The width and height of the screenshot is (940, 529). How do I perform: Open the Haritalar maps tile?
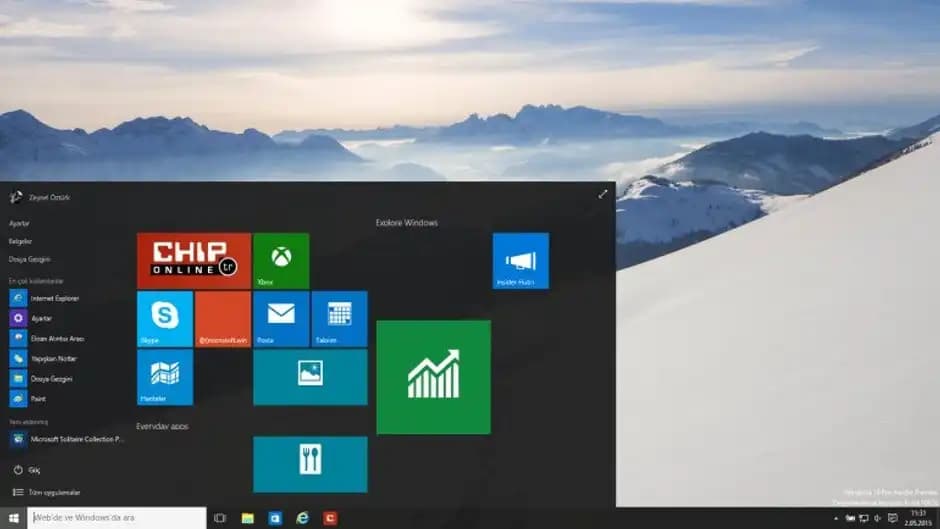[165, 376]
